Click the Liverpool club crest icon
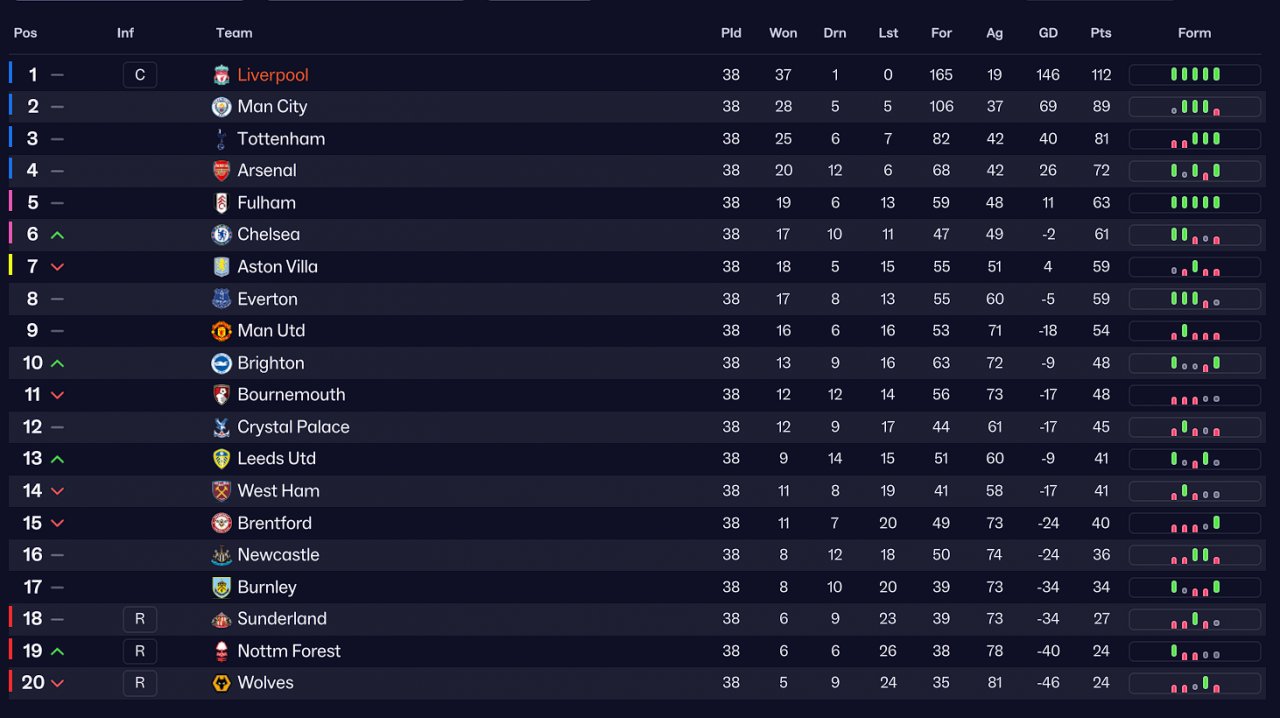Screen dimensions: 1280x718 point(221,75)
